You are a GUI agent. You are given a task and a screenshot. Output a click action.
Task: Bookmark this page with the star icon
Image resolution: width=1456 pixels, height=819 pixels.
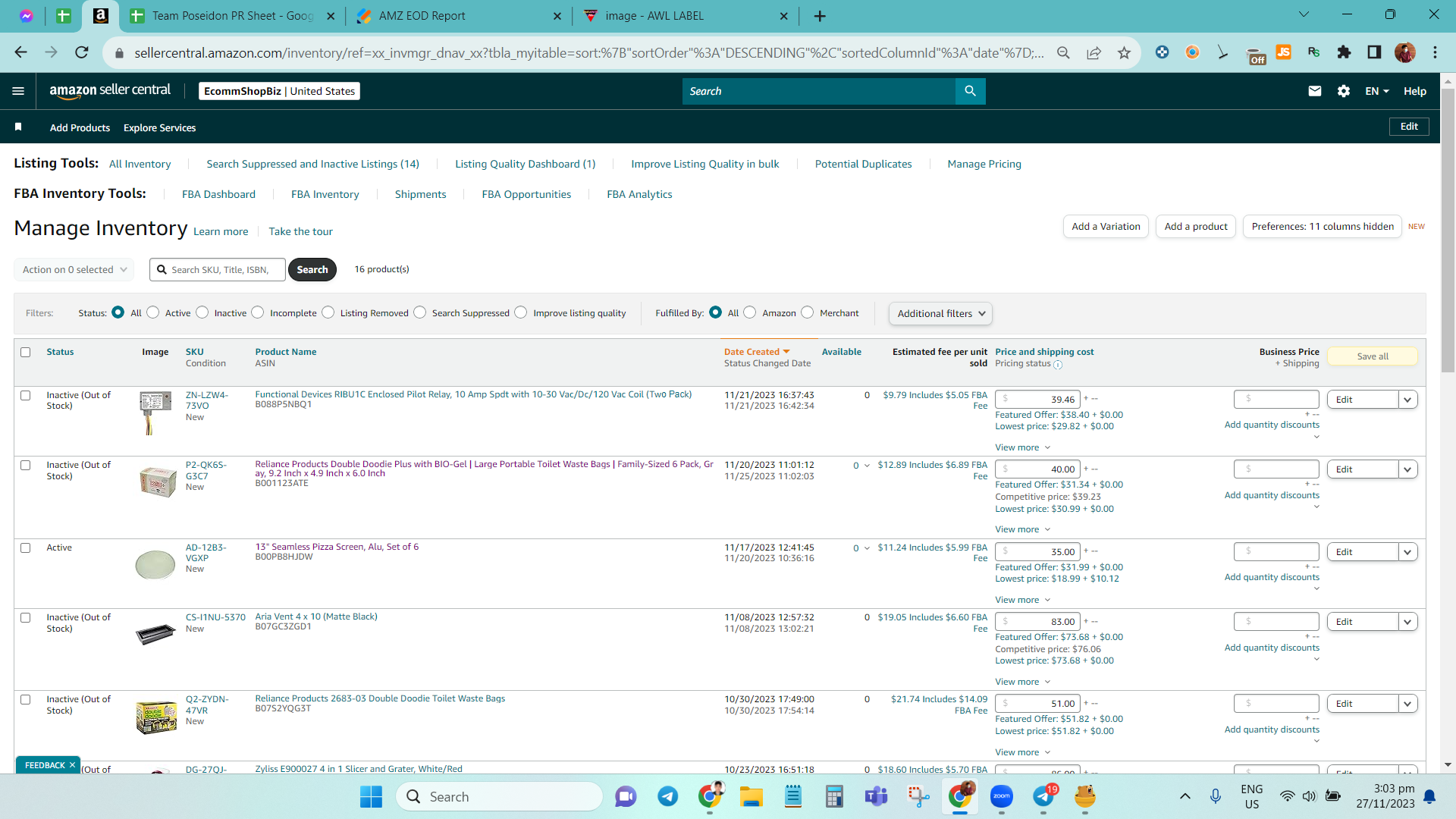click(x=1124, y=52)
